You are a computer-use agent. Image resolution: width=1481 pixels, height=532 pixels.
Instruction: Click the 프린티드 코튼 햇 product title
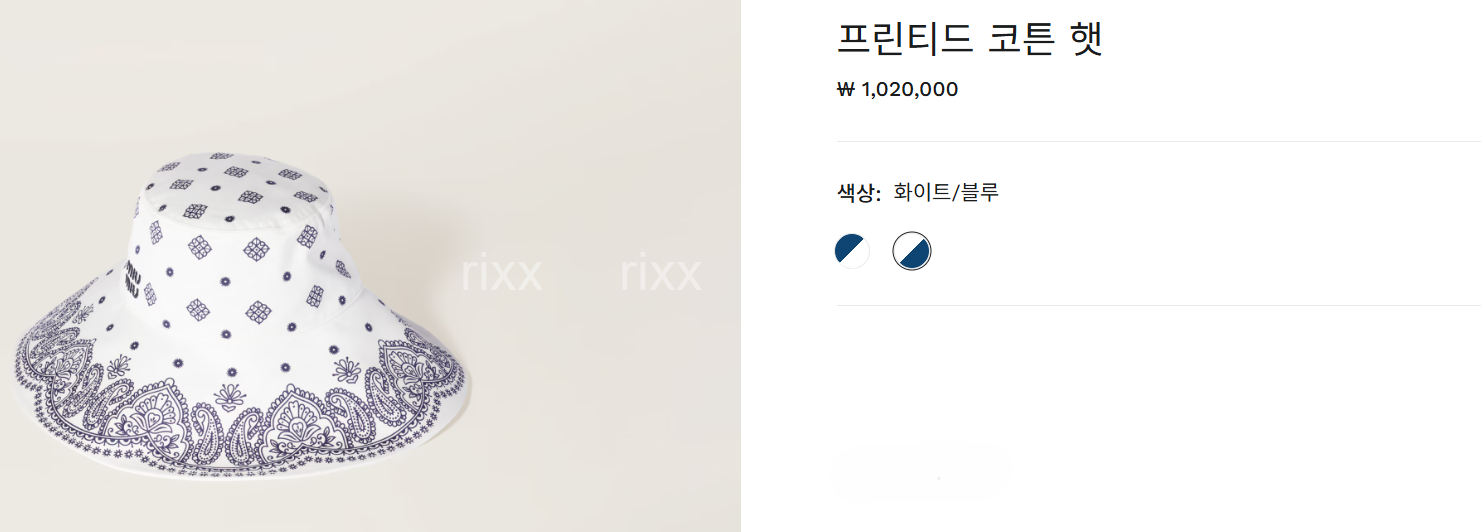pyautogui.click(x=970, y=38)
